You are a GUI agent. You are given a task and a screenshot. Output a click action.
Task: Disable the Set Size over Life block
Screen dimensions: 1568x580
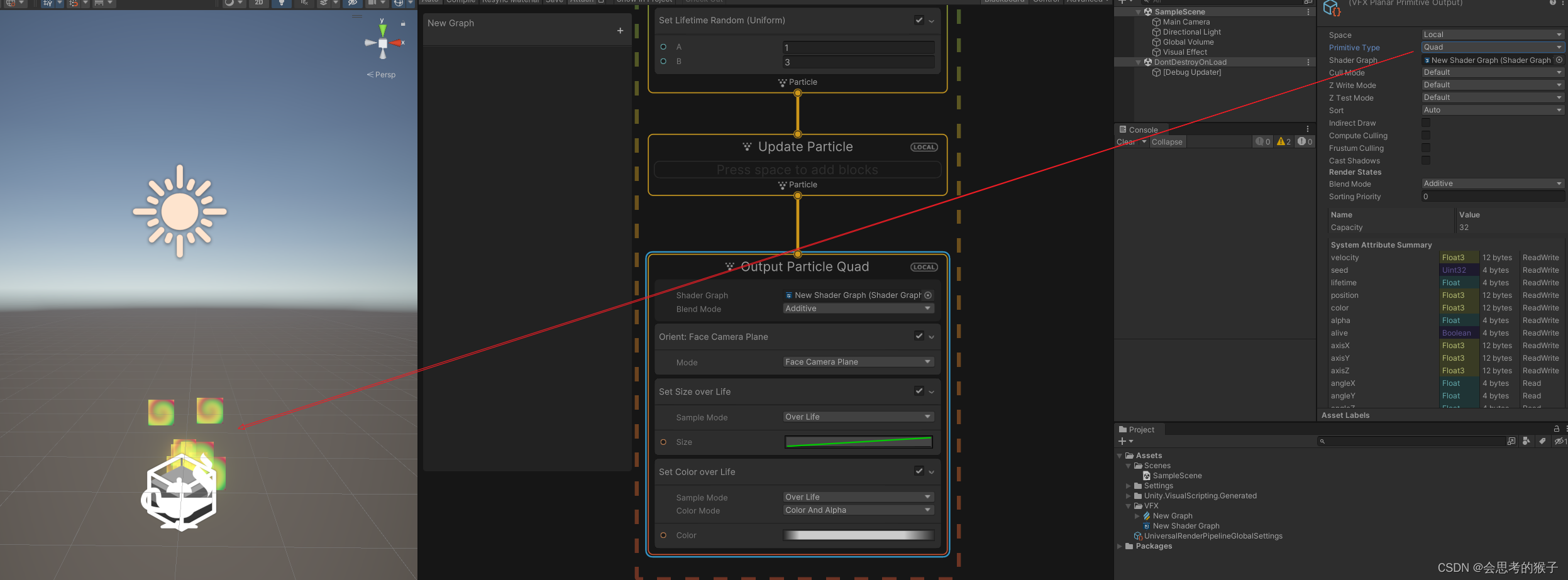pyautogui.click(x=919, y=390)
